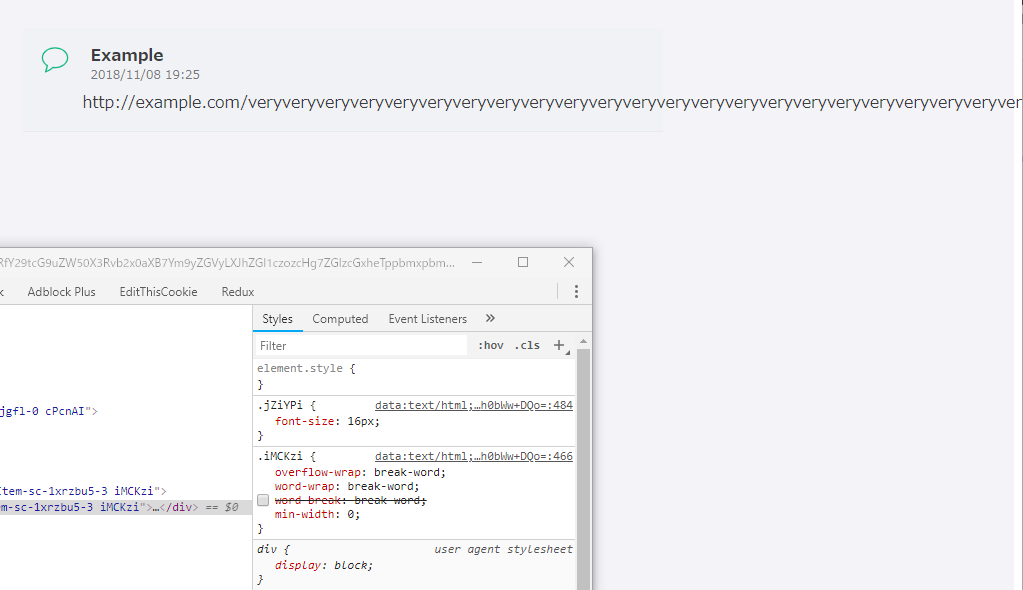Open the EditThisCookie panel tab
Viewport: 1023px width, 590px height.
[158, 292]
